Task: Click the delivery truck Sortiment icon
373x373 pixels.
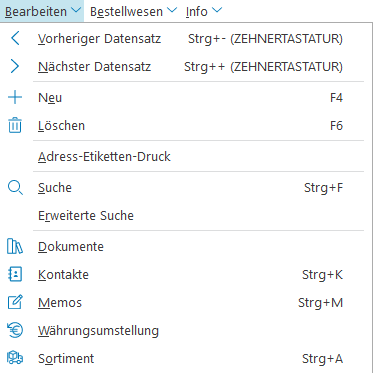Action: [x=15, y=358]
